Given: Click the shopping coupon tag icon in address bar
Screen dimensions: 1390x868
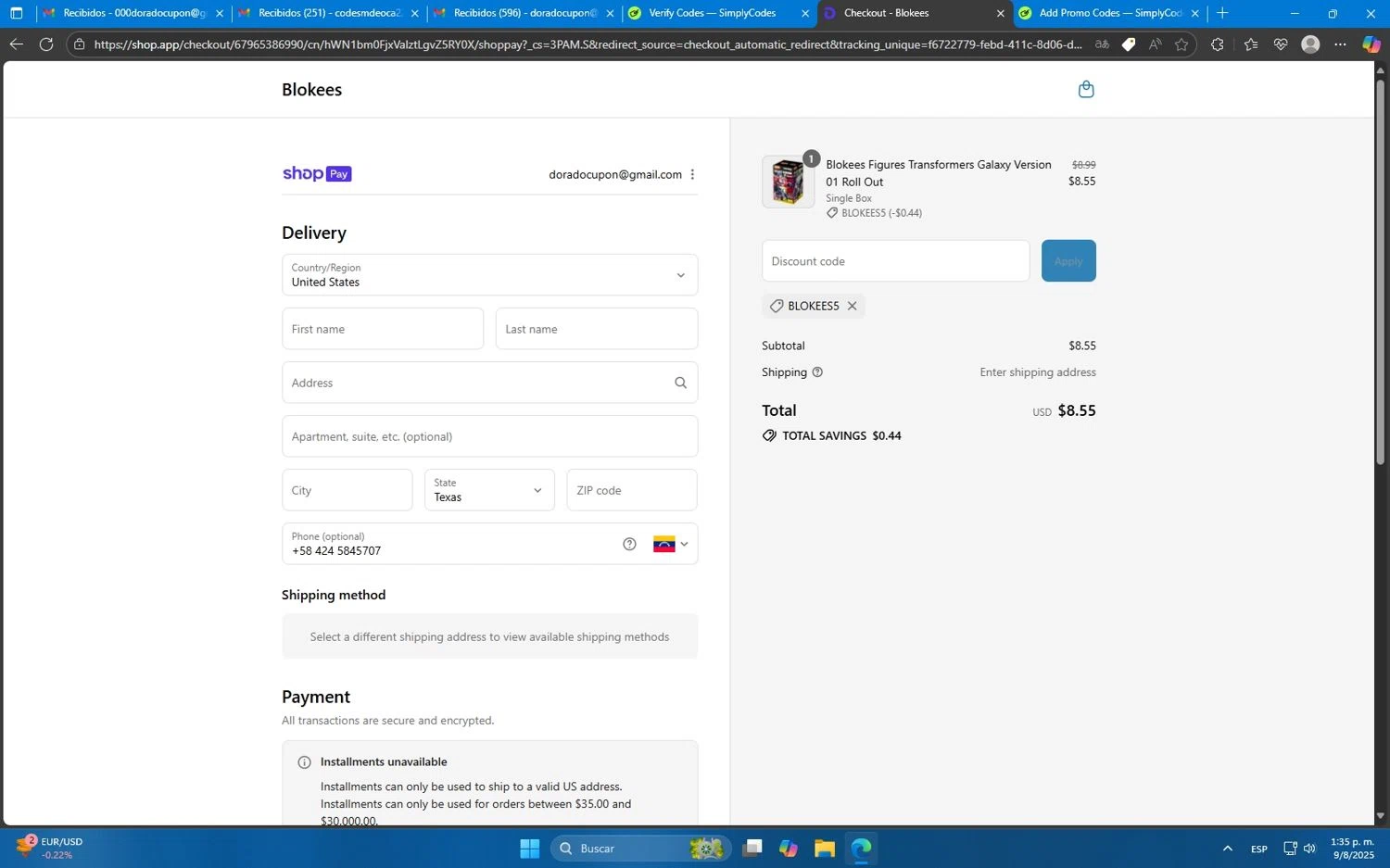Looking at the screenshot, I should 1129,44.
